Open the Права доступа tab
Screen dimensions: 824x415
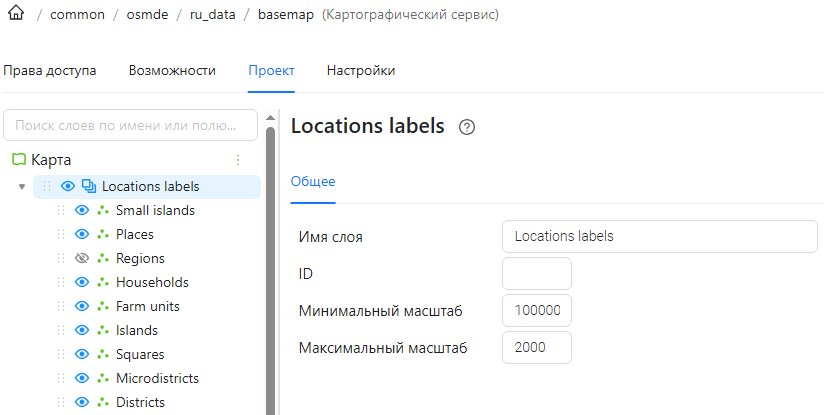coord(49,70)
